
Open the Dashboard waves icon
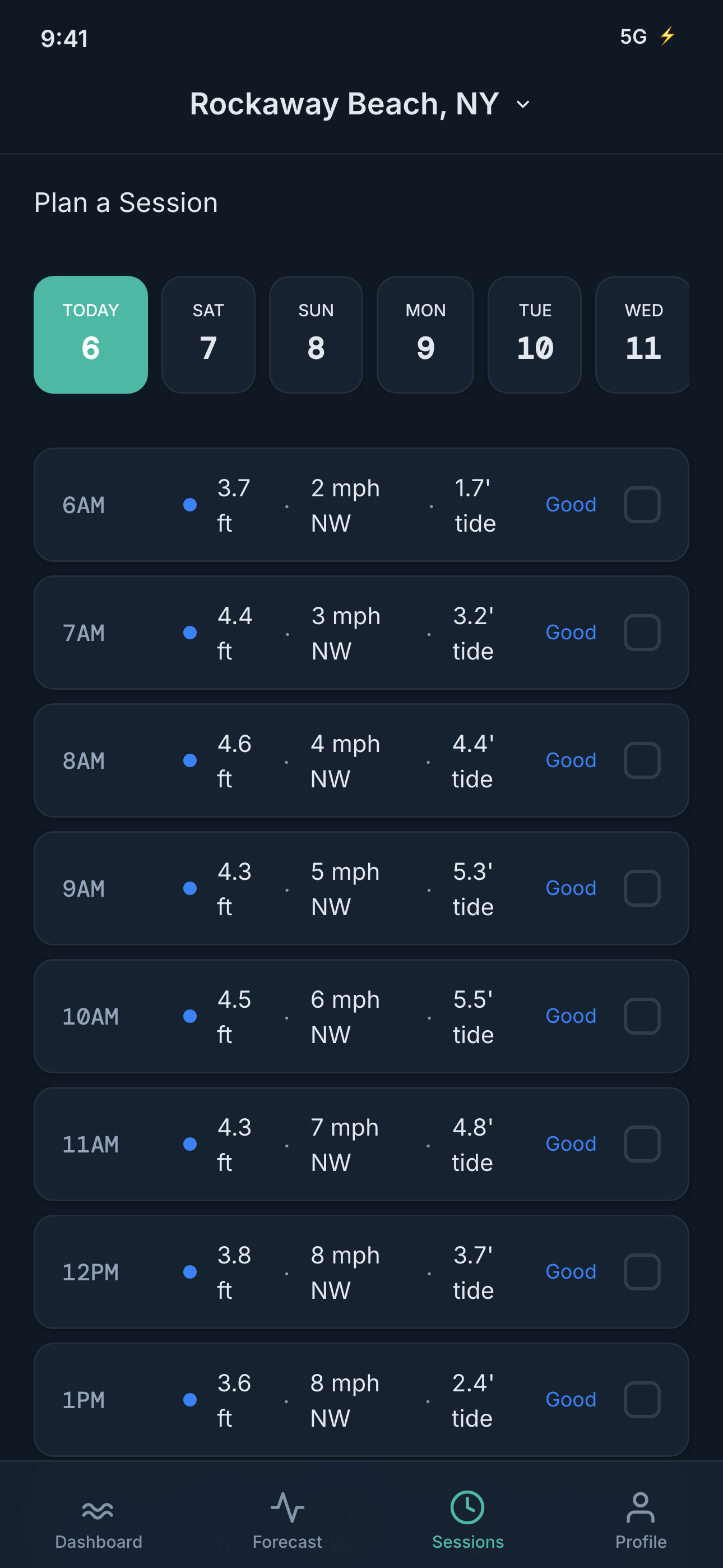click(98, 1510)
